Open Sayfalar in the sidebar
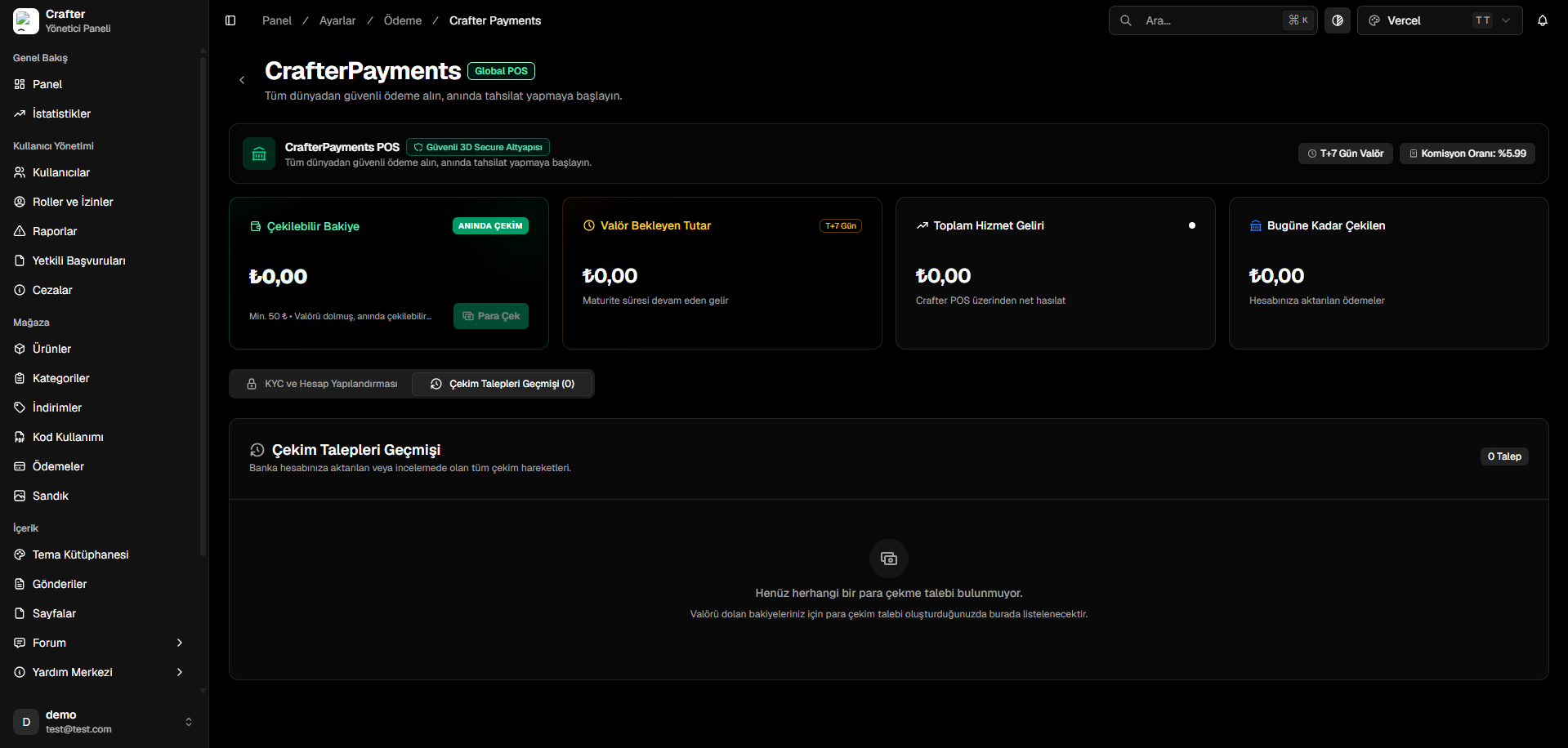 [100, 613]
